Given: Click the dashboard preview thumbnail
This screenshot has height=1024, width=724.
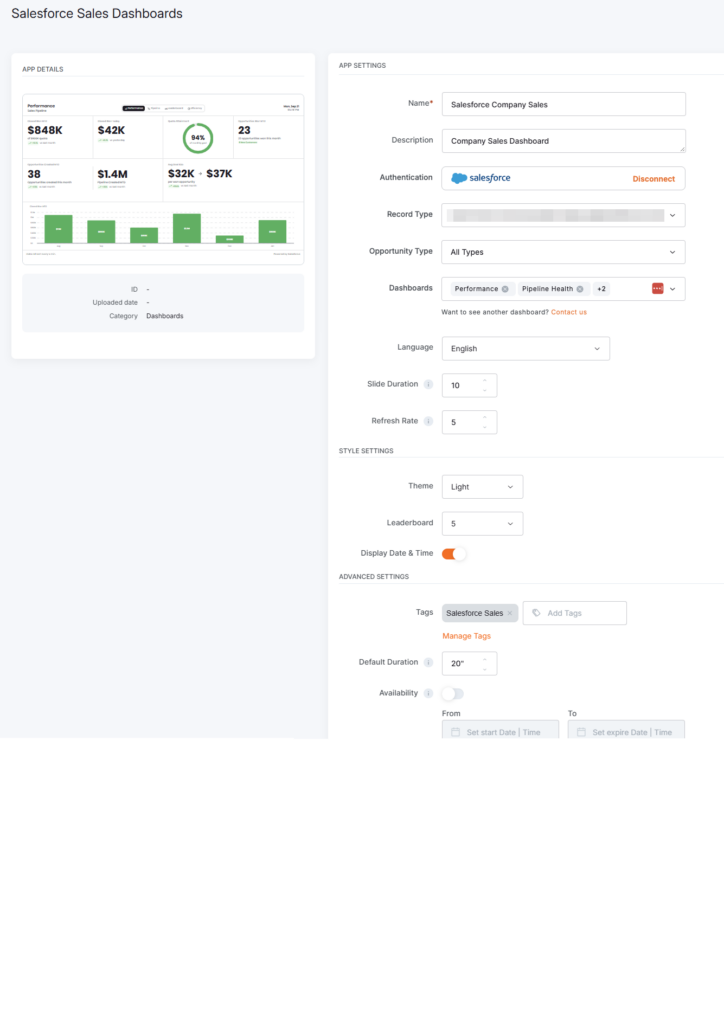Looking at the screenshot, I should coord(163,179).
